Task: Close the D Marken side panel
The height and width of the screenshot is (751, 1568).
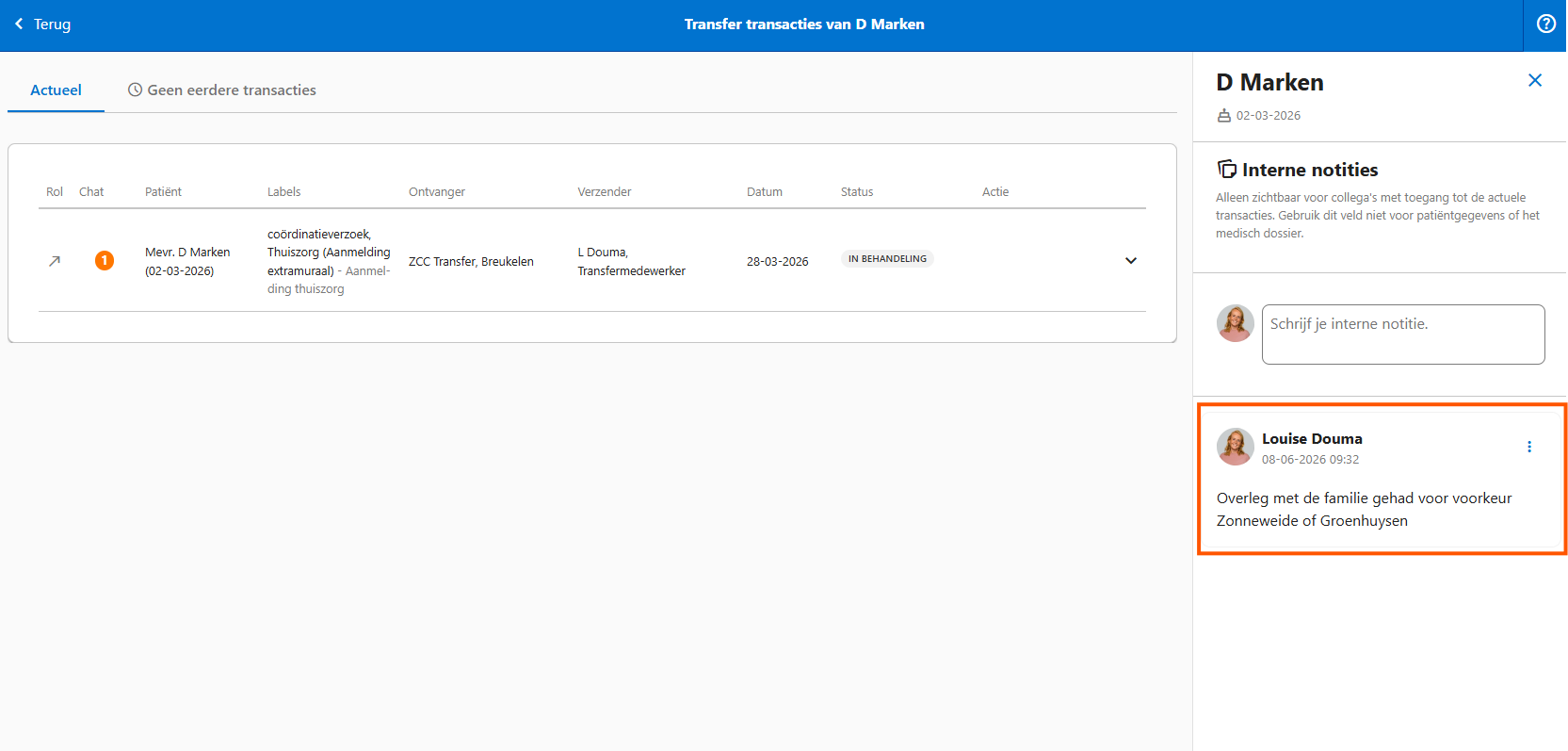Action: pos(1535,80)
